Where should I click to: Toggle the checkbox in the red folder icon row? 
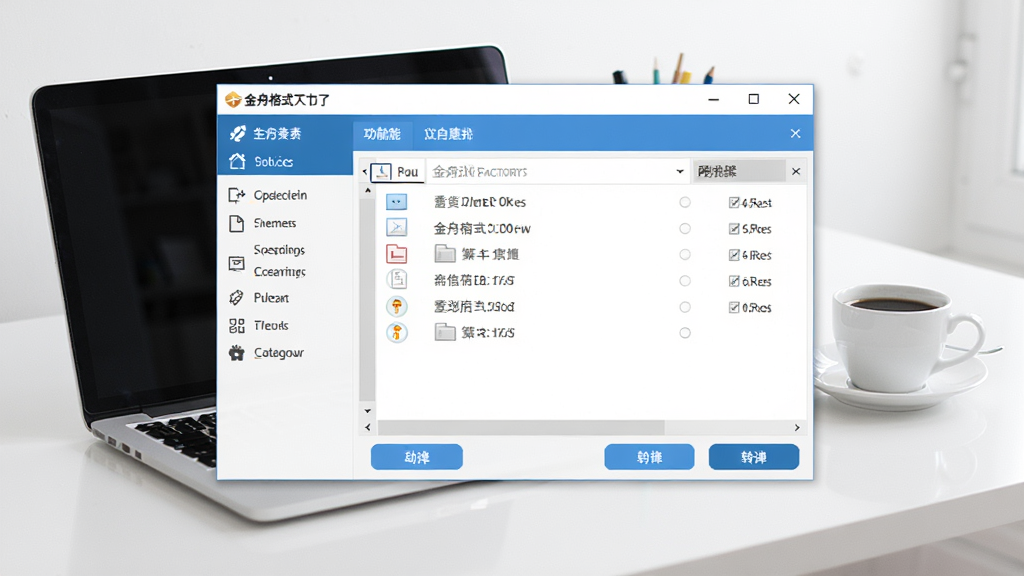click(734, 255)
